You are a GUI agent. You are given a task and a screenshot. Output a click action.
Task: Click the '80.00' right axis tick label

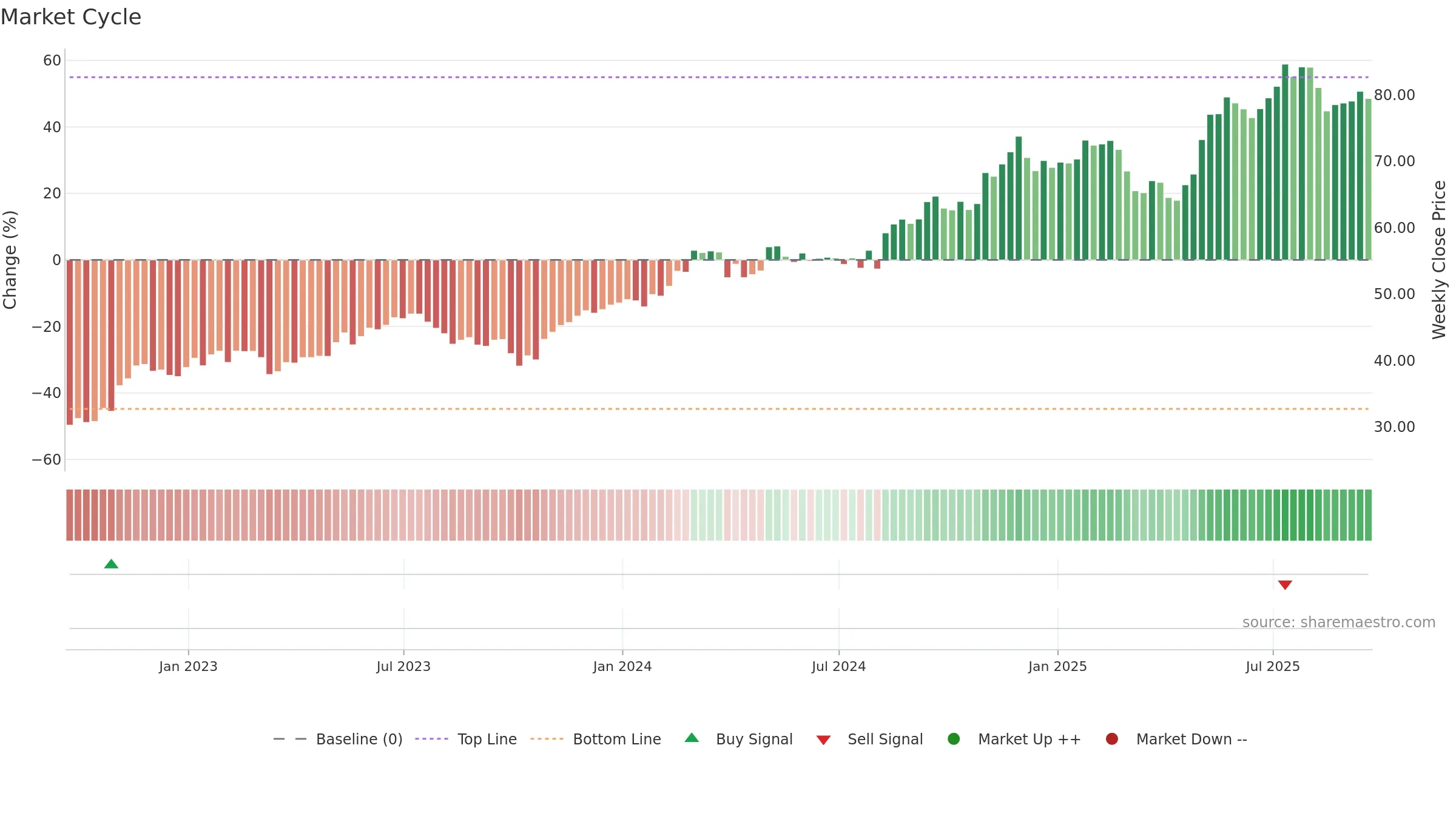pyautogui.click(x=1394, y=95)
